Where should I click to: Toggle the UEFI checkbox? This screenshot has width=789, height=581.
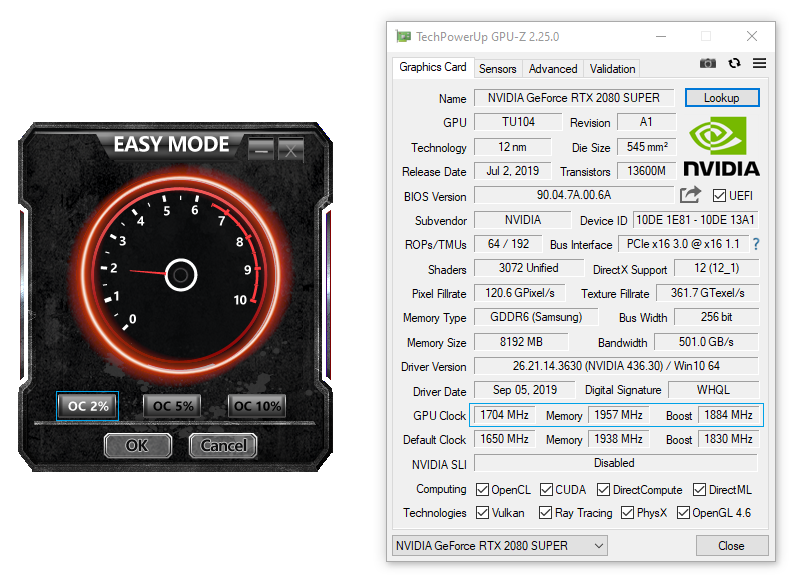click(x=719, y=195)
